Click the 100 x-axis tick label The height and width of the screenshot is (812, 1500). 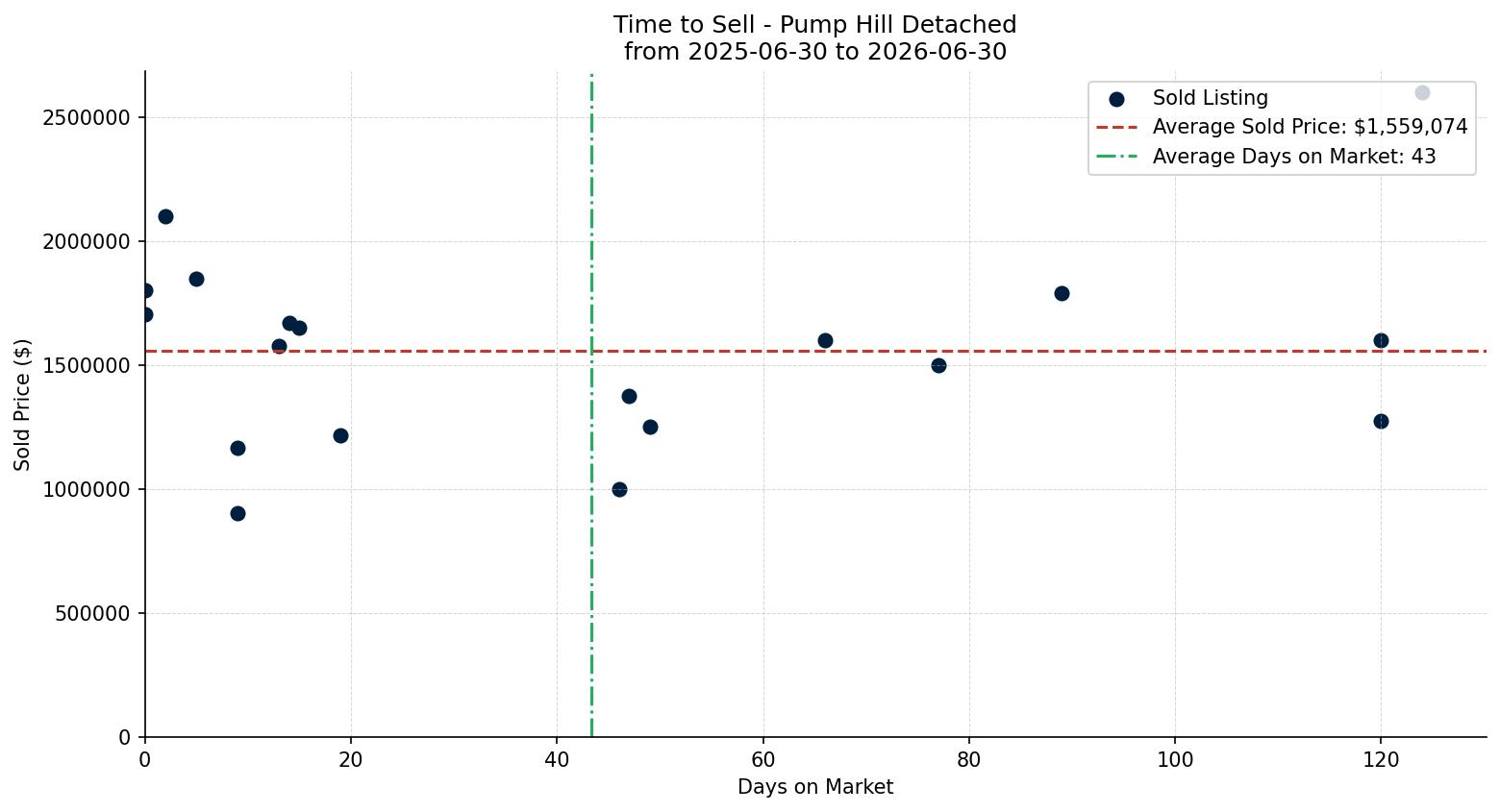click(1175, 759)
